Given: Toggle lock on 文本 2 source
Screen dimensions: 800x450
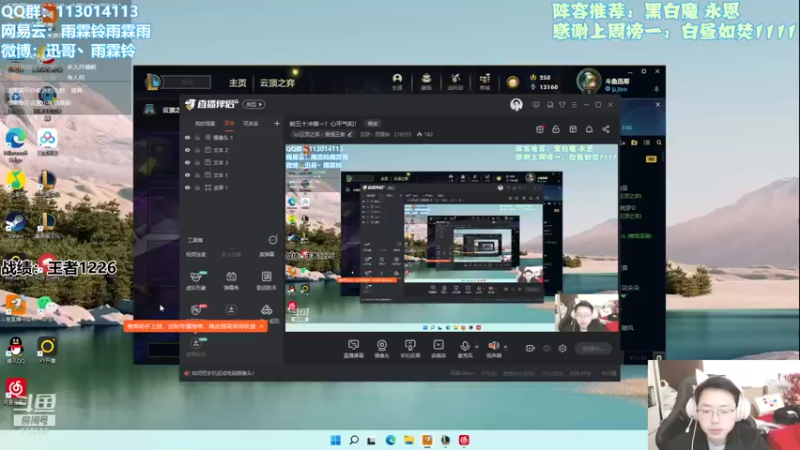Looking at the screenshot, I should tap(197, 150).
